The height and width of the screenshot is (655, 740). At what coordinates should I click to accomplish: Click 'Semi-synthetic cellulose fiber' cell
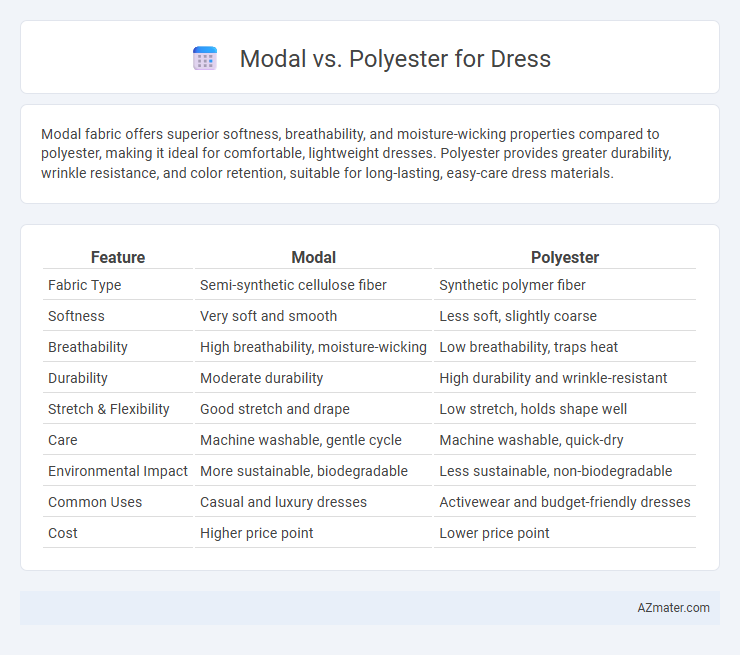click(x=293, y=285)
